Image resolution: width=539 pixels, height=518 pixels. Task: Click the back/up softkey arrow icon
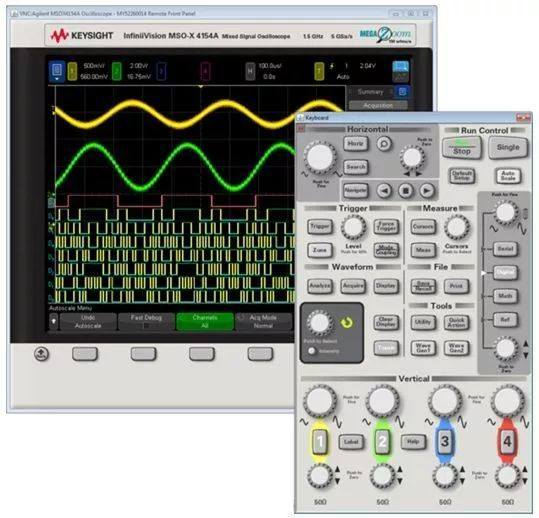pyautogui.click(x=41, y=354)
